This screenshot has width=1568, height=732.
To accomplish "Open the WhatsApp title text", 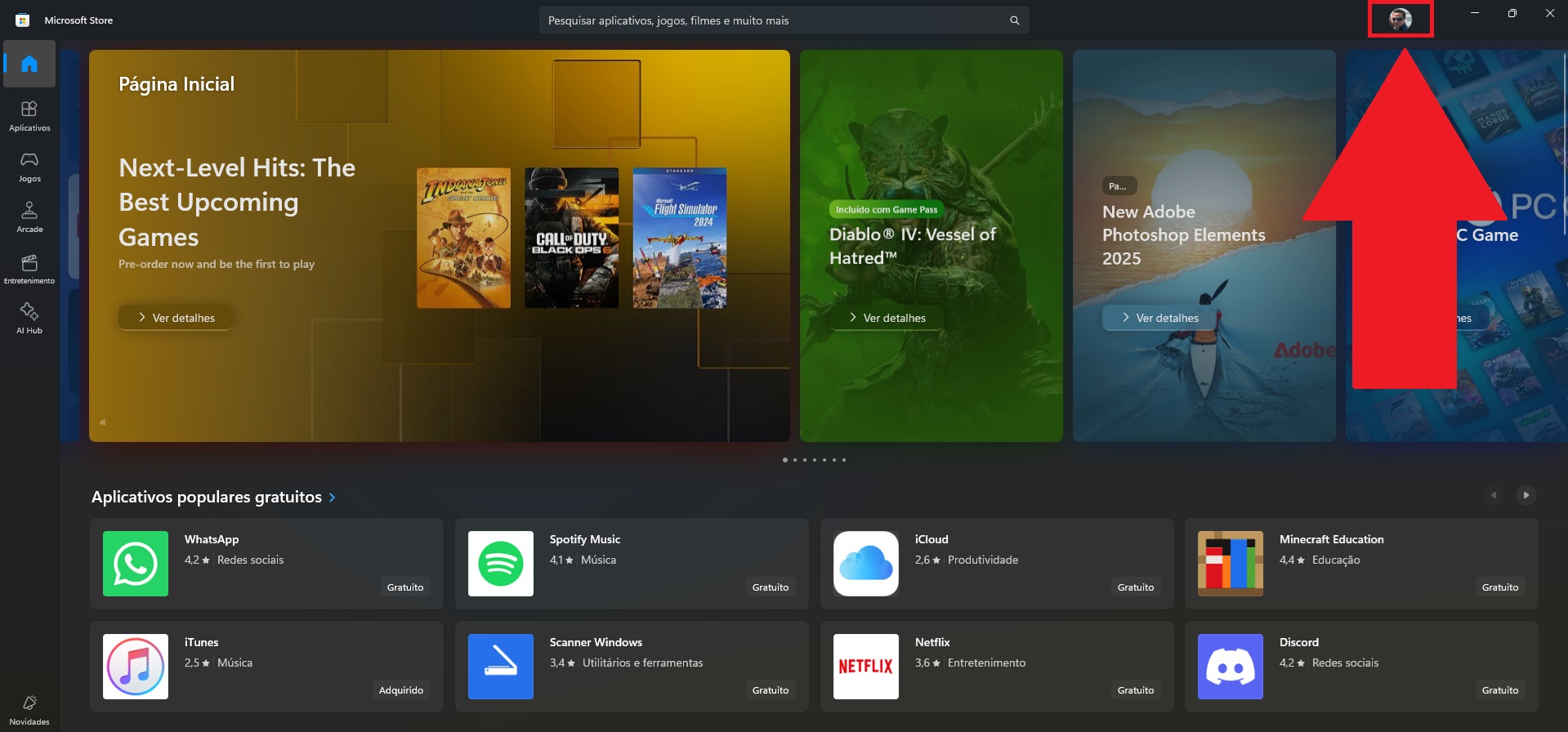I will (212, 539).
